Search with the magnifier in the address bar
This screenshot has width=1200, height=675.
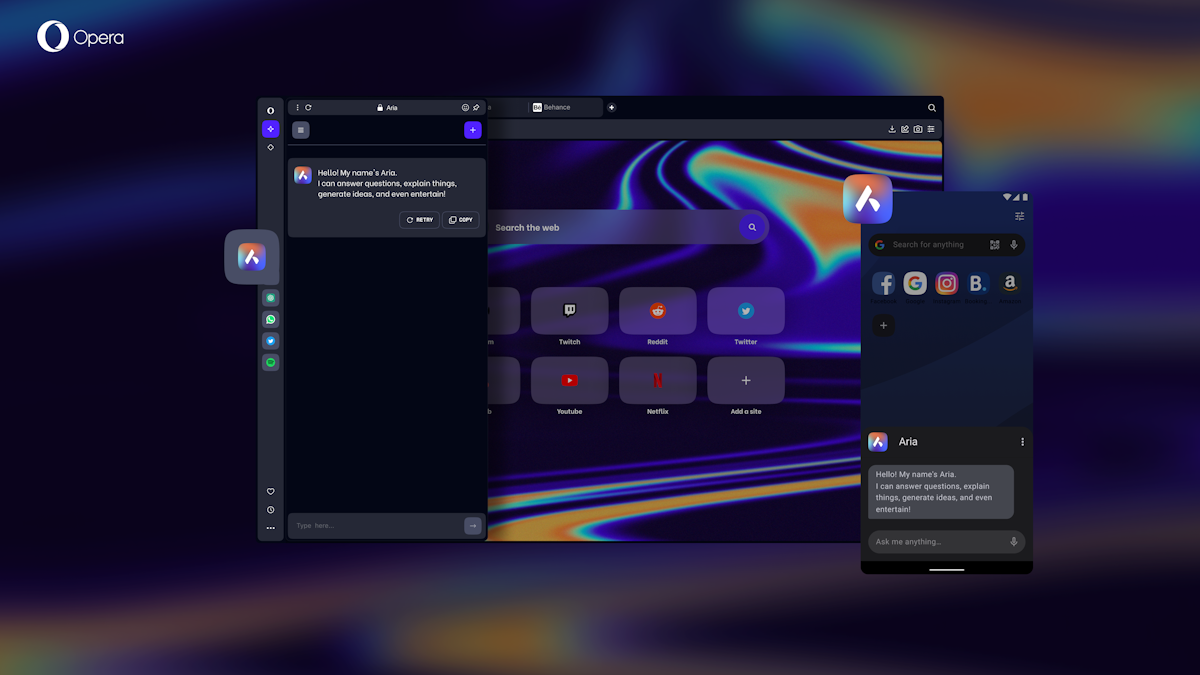pyautogui.click(x=931, y=107)
